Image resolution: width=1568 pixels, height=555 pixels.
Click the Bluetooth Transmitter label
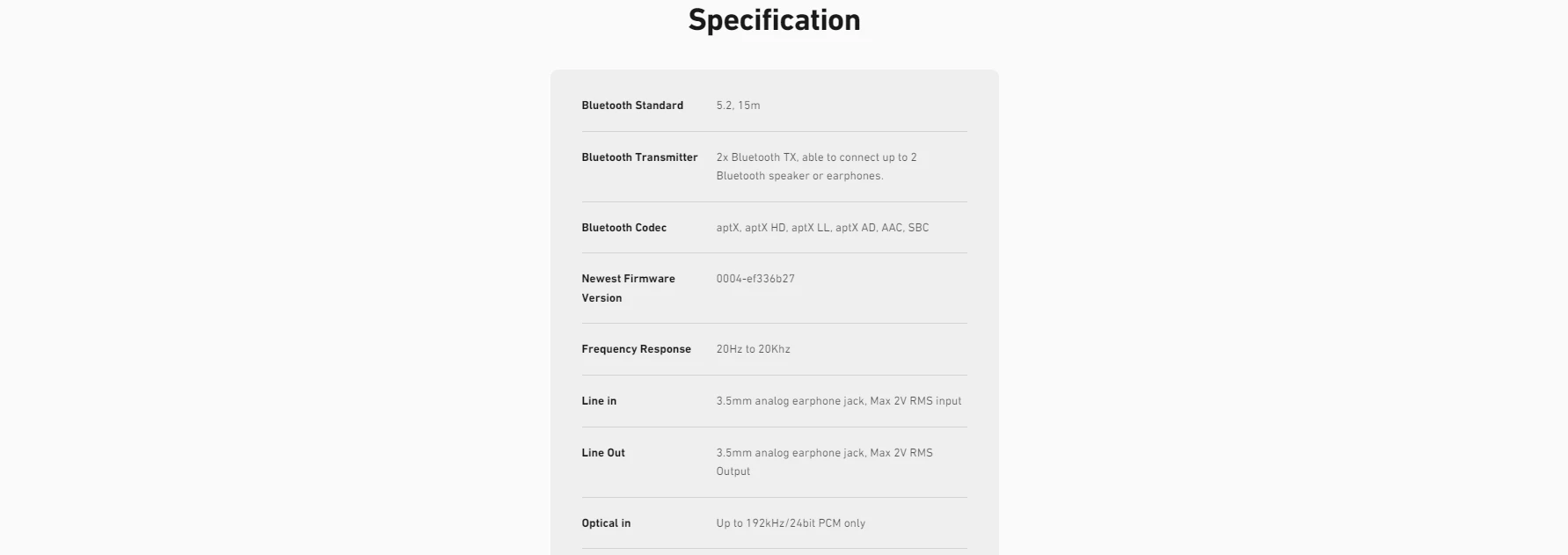639,157
